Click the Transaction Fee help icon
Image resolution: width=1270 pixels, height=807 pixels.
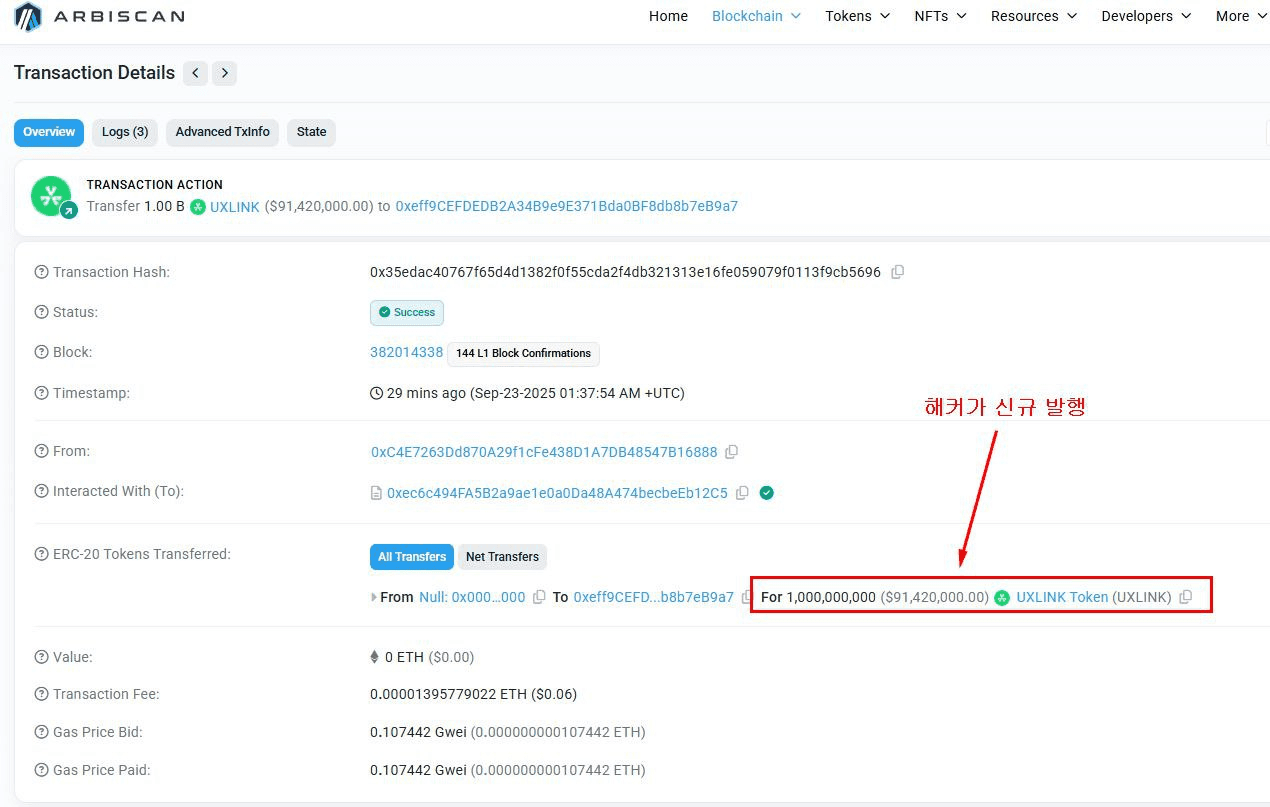coord(41,694)
